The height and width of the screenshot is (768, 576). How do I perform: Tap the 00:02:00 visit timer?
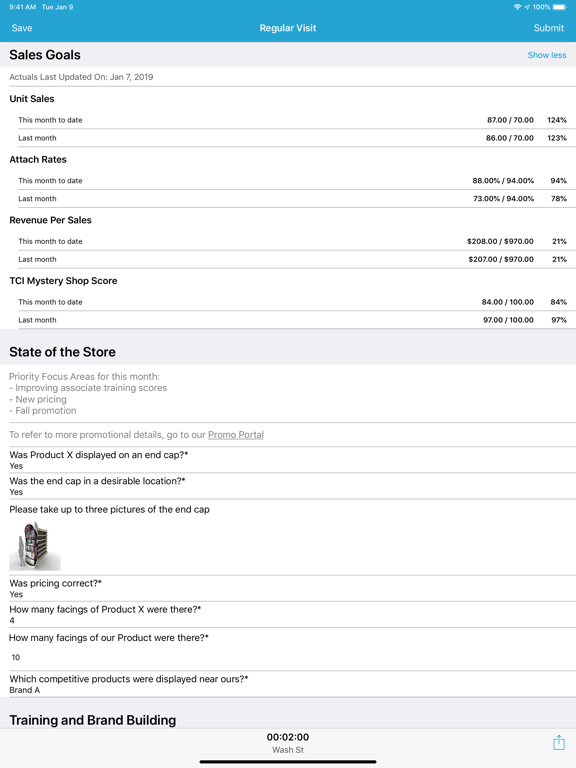point(288,737)
